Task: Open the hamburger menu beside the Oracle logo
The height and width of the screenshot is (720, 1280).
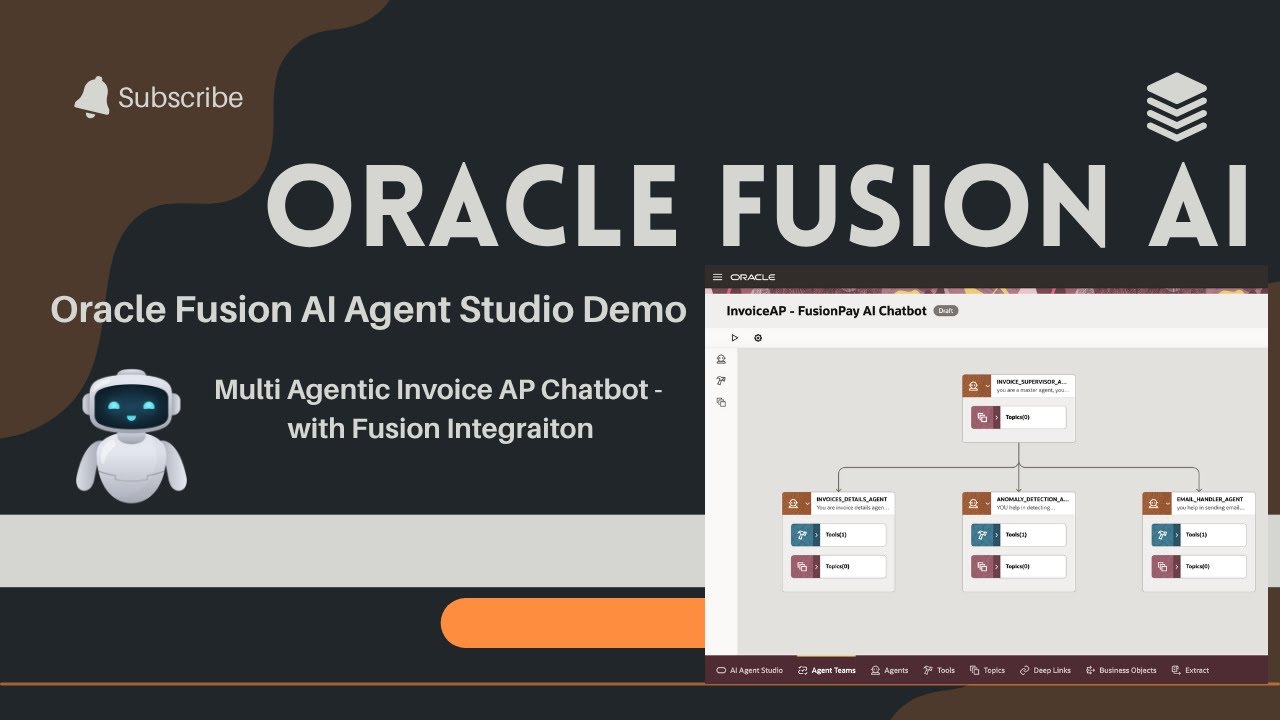Action: (717, 277)
